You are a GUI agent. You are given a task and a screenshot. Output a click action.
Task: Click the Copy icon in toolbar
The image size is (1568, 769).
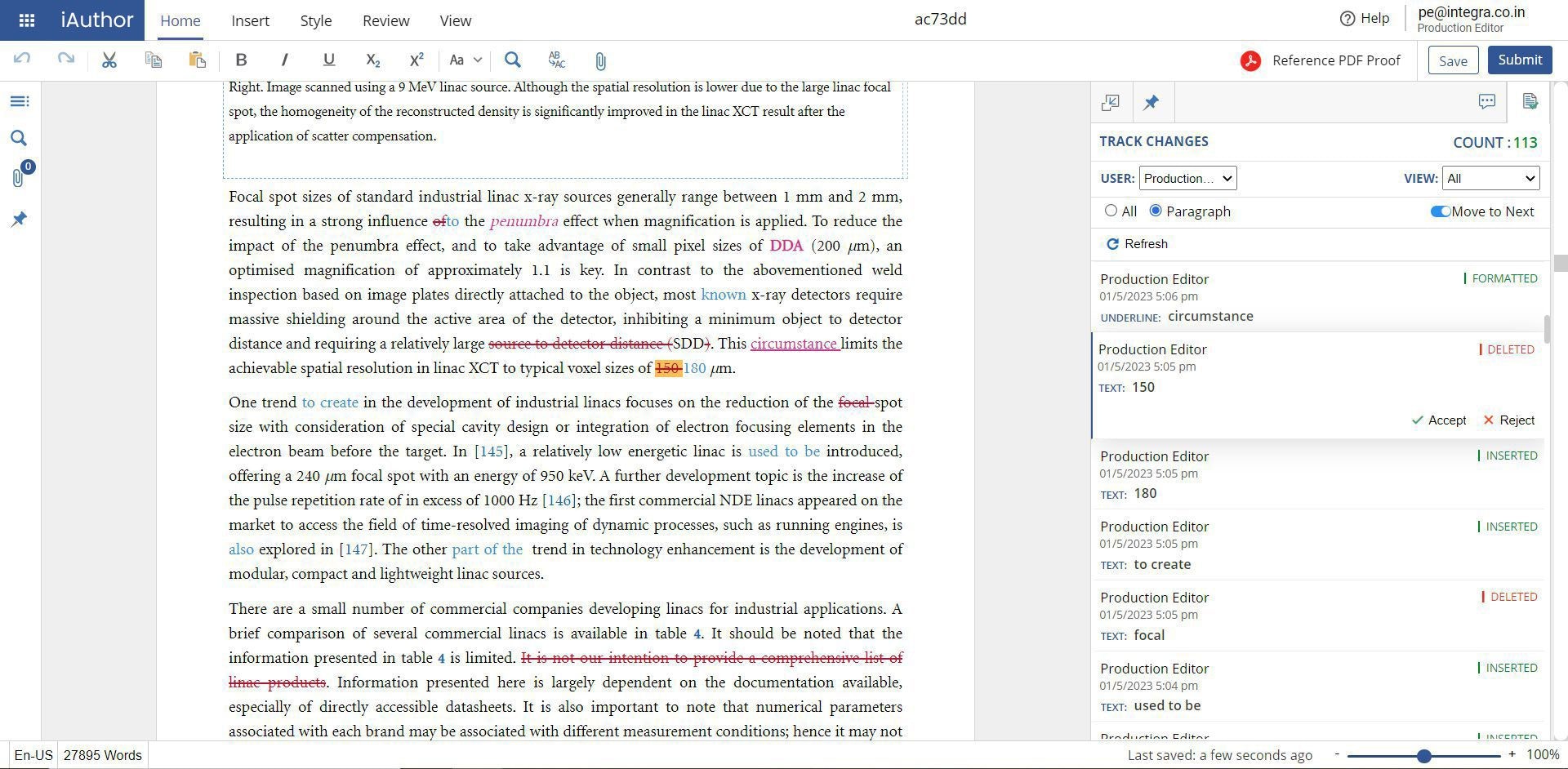pos(154,60)
